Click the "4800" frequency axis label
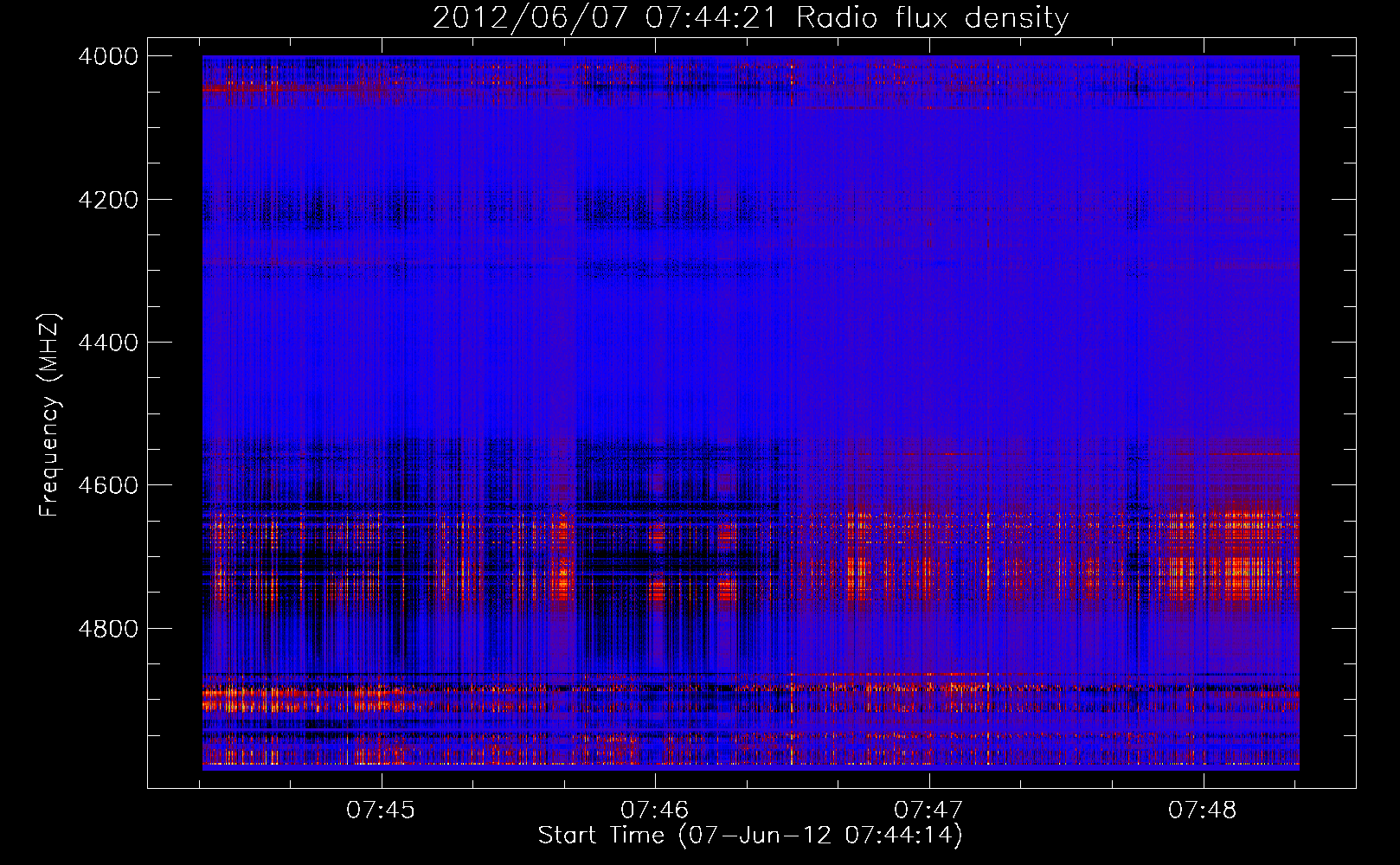 pyautogui.click(x=108, y=629)
